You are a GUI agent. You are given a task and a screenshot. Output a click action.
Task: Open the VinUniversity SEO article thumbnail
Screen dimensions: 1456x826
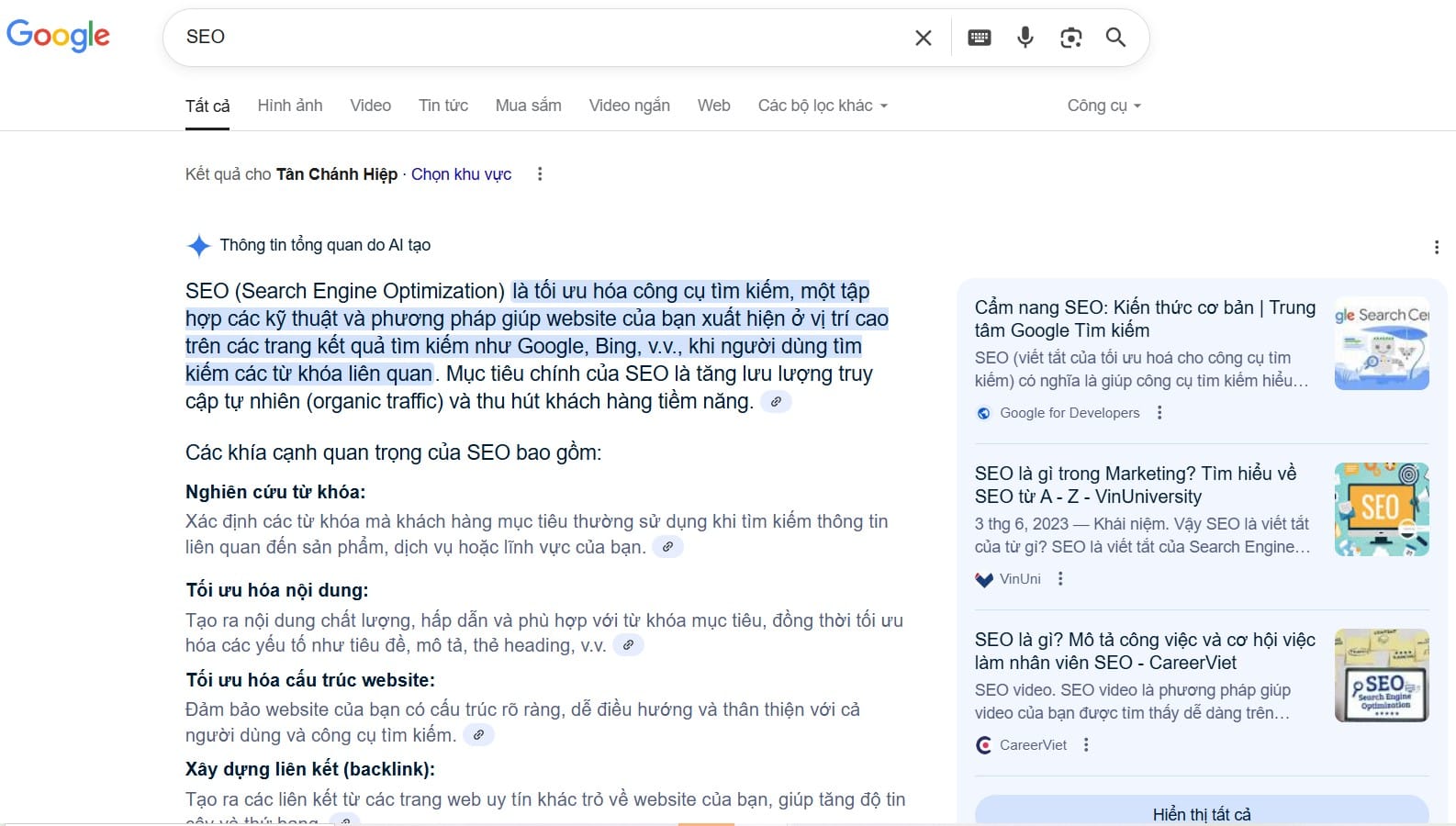click(x=1381, y=509)
